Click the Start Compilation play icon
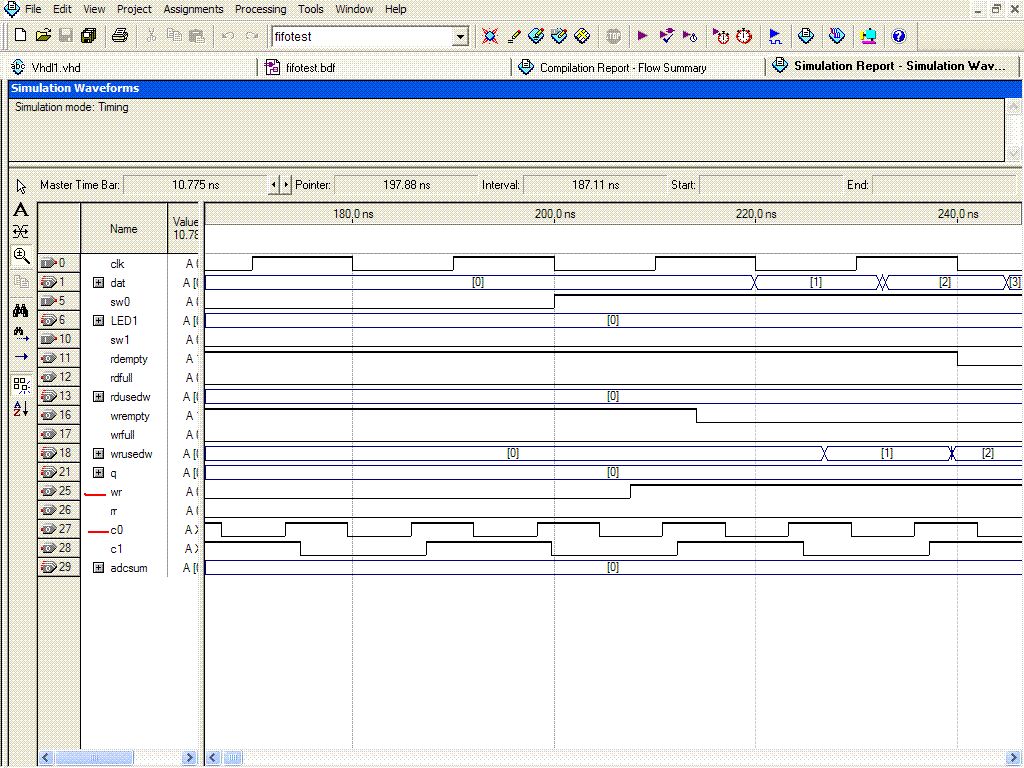This screenshot has height=768, width=1024. point(642,36)
